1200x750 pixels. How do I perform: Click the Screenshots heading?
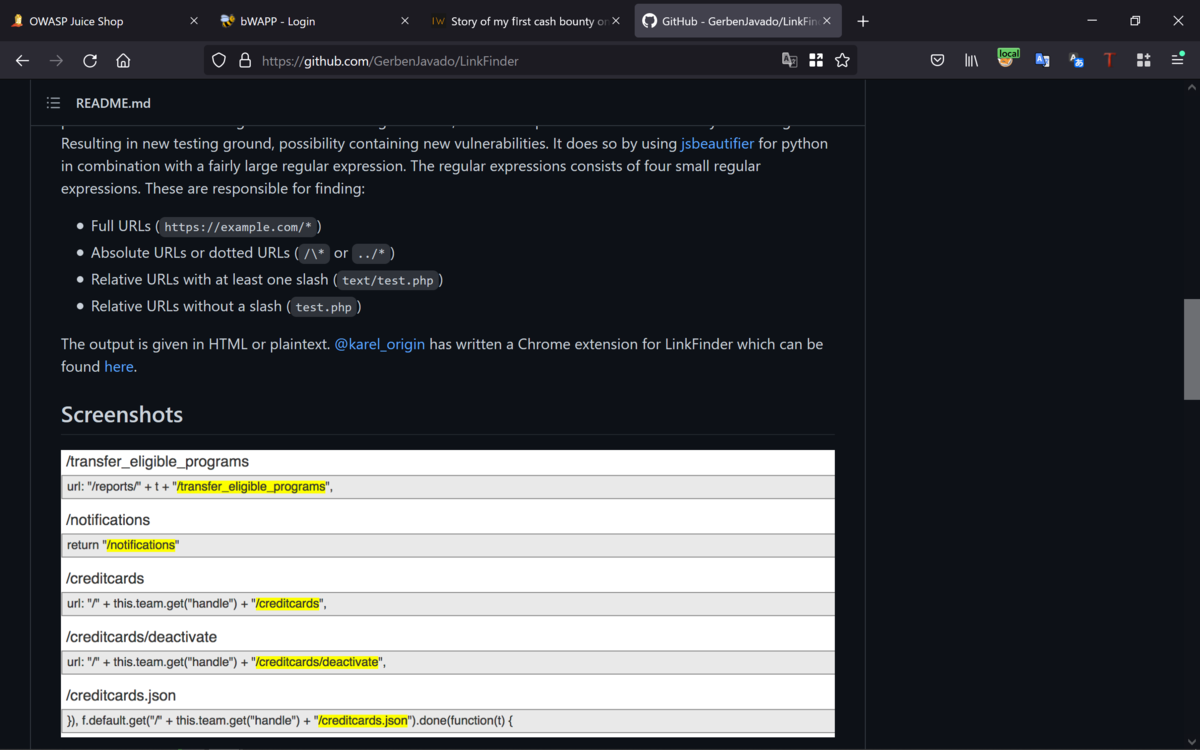122,414
